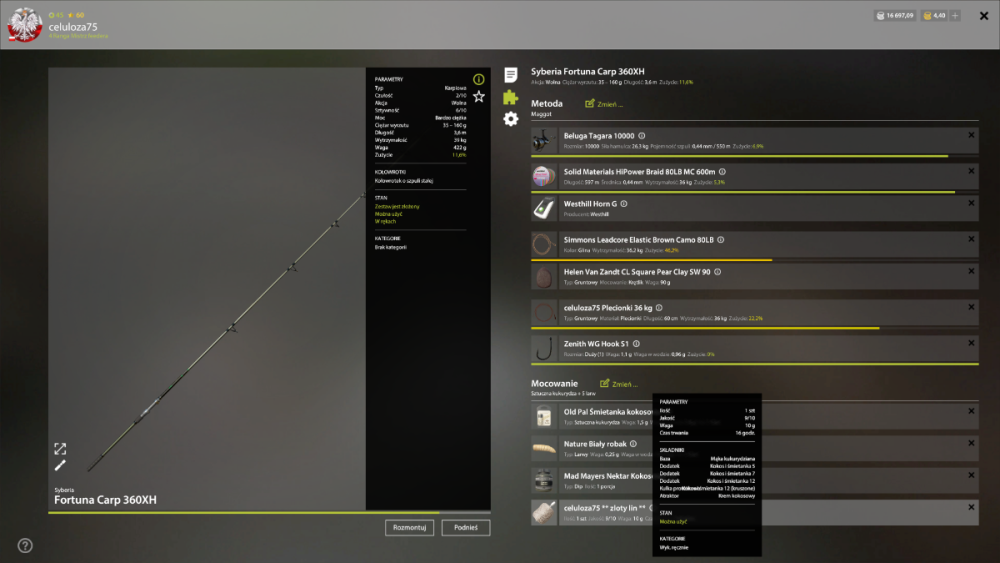Open the notes document icon
This screenshot has width=1000, height=563.
click(510, 75)
